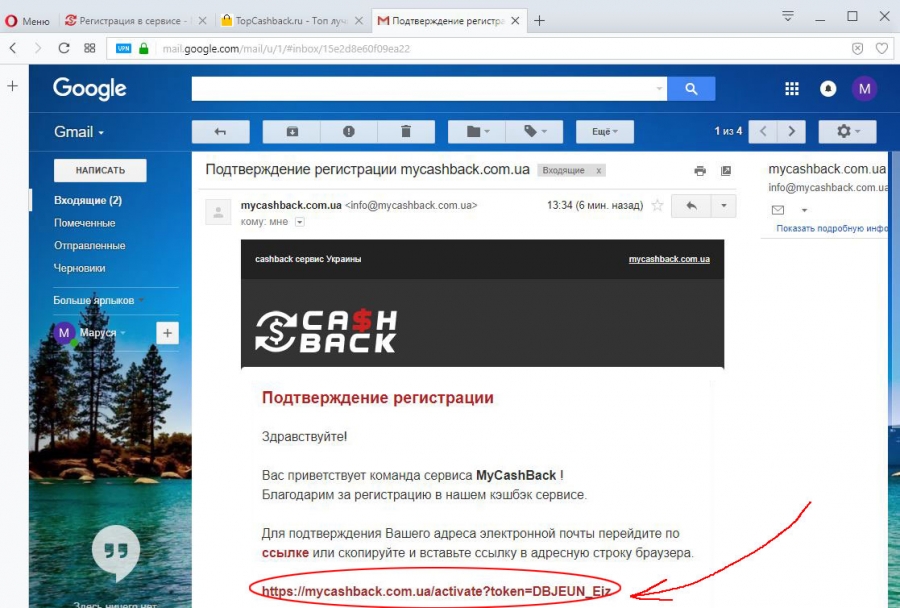Open the ad blocker shield icon

tap(857, 49)
